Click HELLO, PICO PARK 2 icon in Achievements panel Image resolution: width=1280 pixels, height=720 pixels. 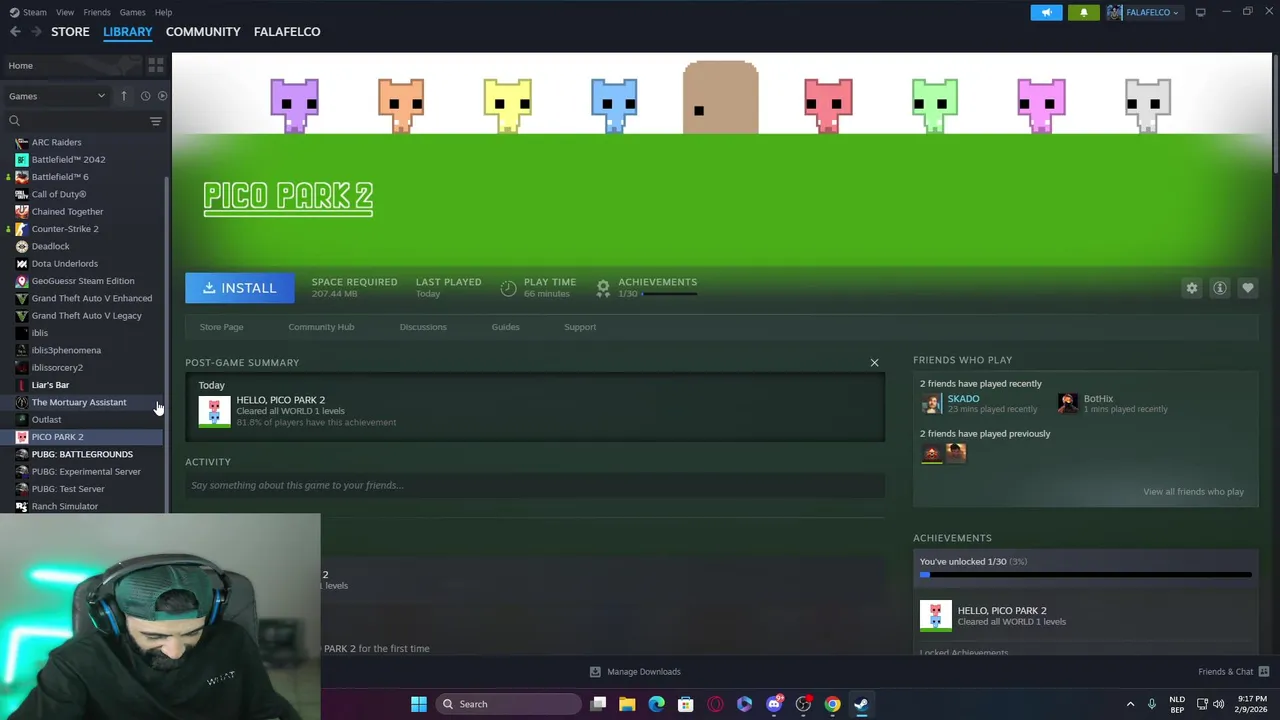point(935,615)
